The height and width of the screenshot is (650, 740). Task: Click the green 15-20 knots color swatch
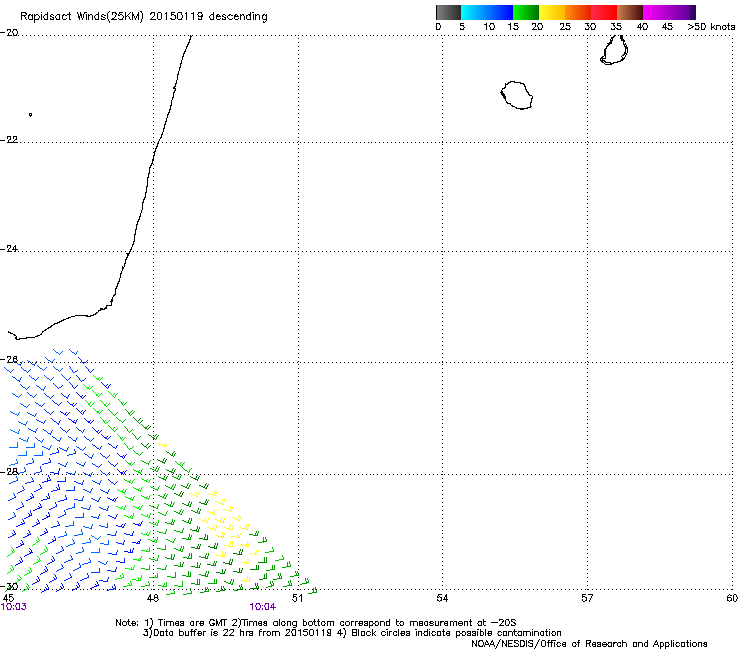coord(526,12)
